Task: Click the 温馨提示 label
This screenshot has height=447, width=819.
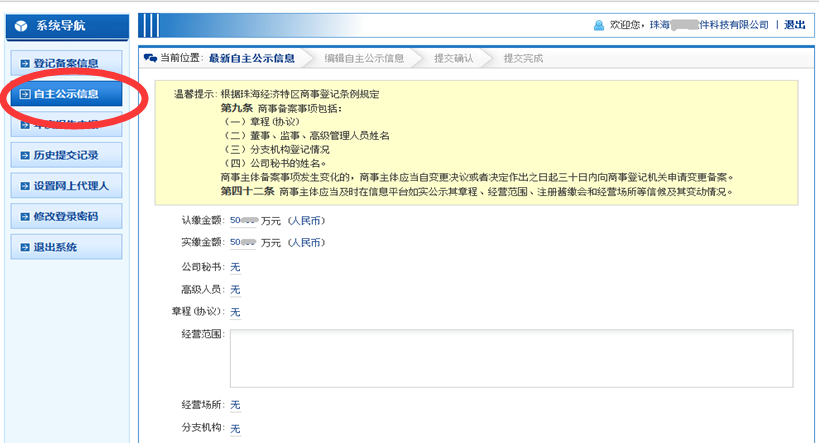Action: pos(195,95)
